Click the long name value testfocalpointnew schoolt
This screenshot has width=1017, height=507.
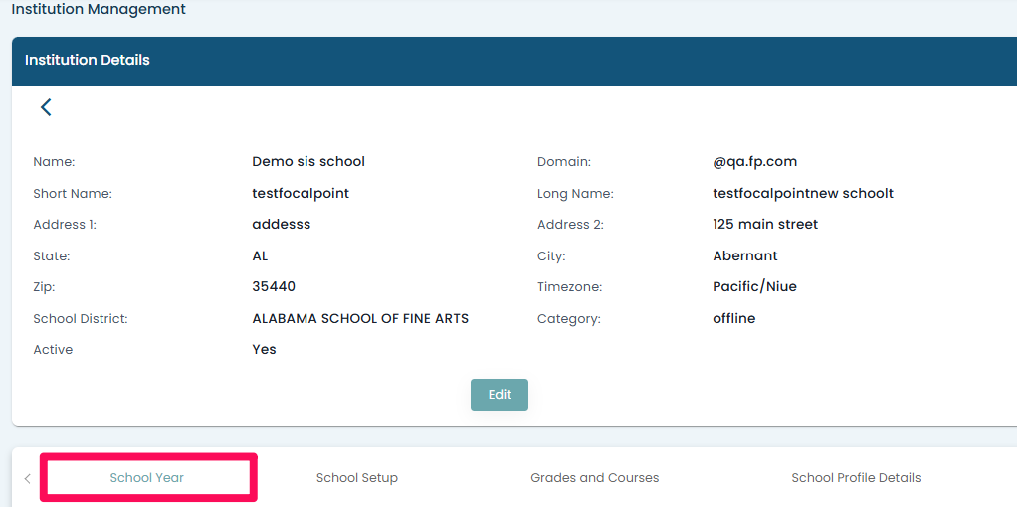click(803, 193)
